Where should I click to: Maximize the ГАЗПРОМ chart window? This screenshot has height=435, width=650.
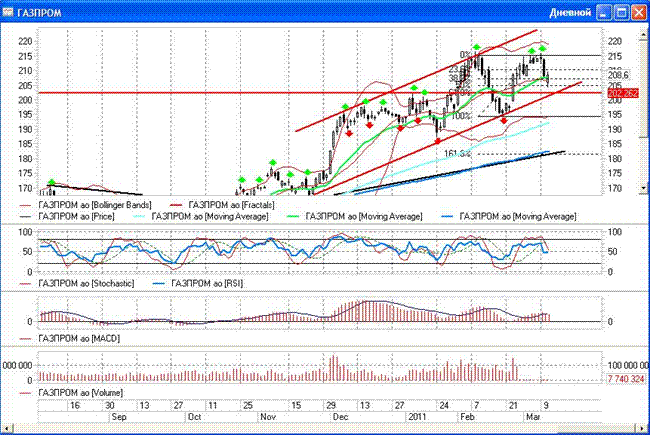[x=622, y=12]
